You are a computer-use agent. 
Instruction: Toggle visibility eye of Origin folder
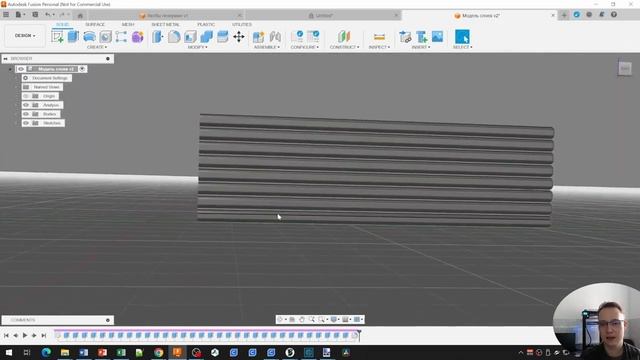click(26, 96)
